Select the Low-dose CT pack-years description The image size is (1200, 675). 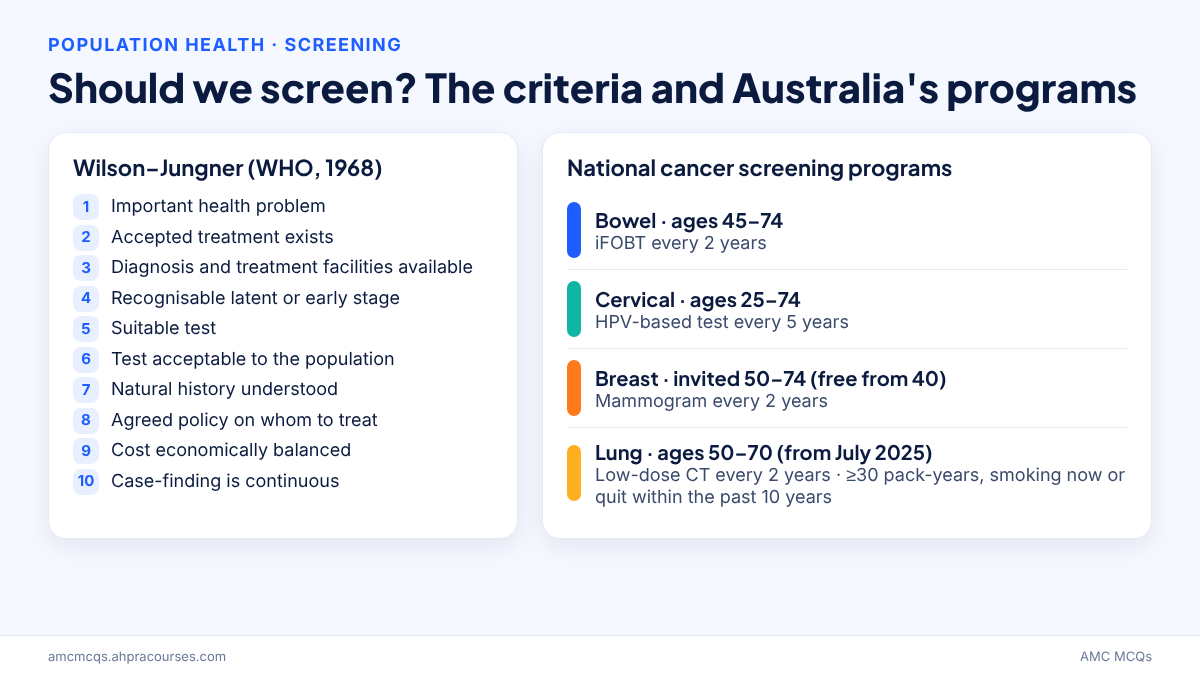click(860, 486)
